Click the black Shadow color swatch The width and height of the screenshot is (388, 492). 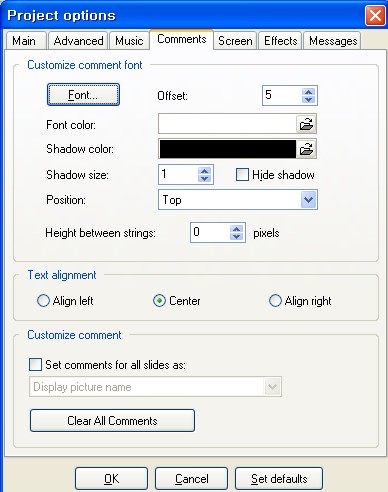click(x=228, y=149)
